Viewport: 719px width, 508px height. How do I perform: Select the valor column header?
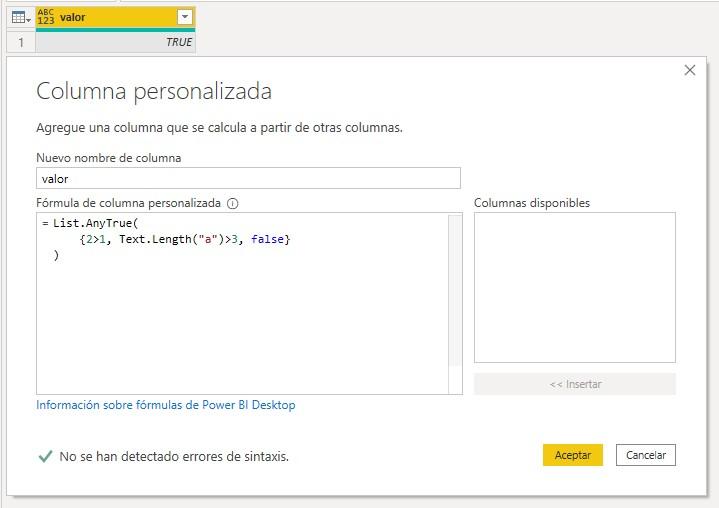click(x=110, y=17)
